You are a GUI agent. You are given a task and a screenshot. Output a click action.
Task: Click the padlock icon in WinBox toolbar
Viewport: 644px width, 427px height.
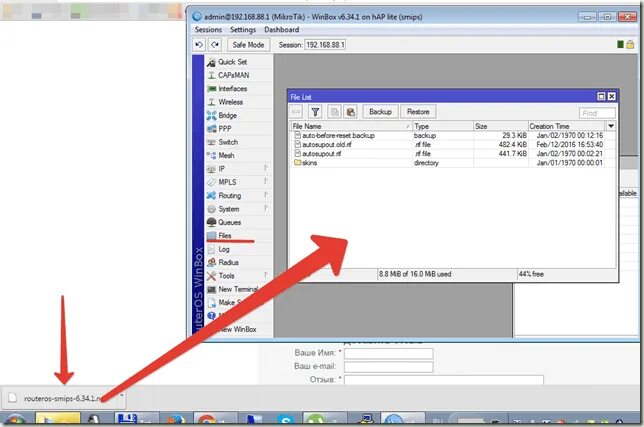(630, 44)
